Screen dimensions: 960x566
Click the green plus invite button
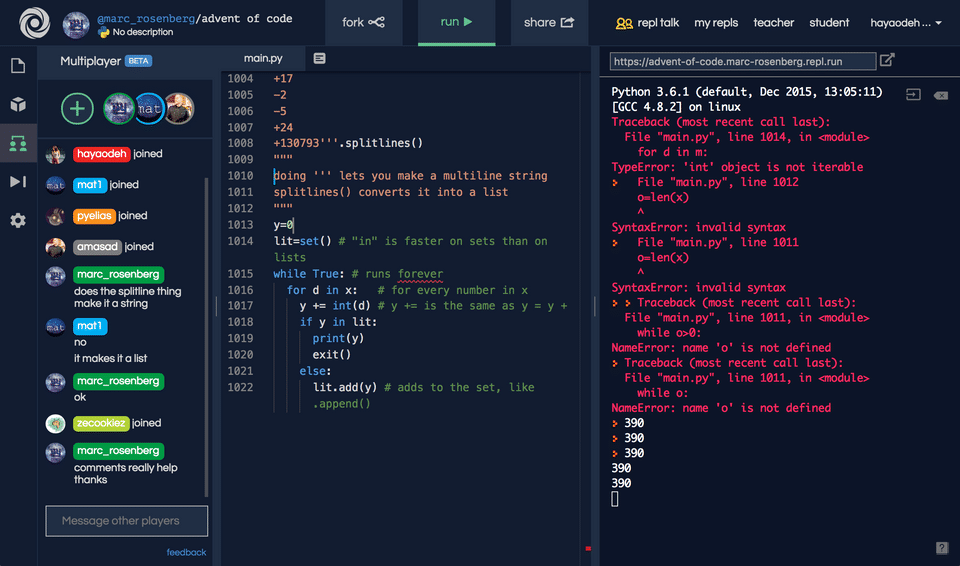[x=77, y=108]
